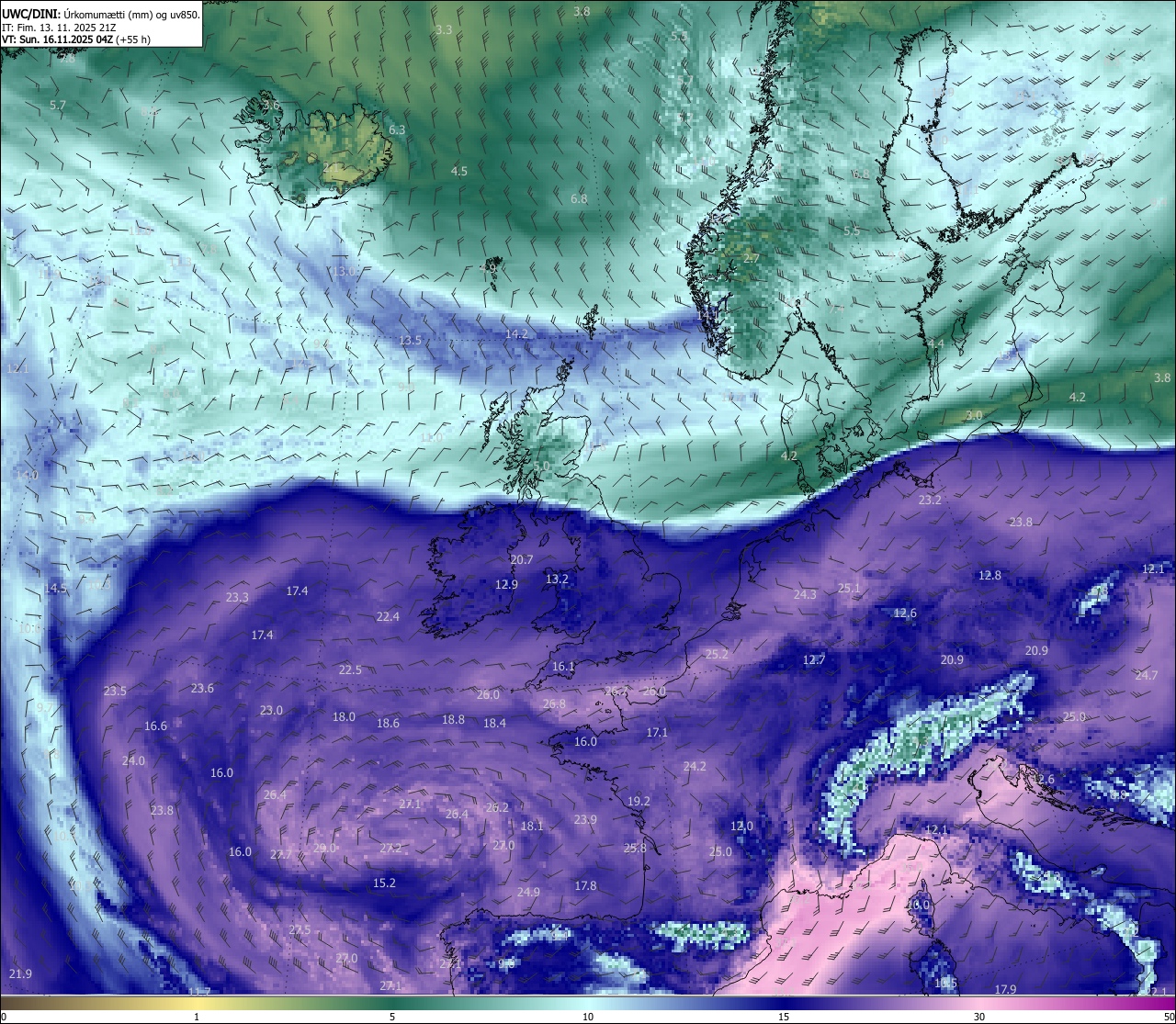
Task: Click the value 14.2 north of Scotland
Action: tap(516, 333)
